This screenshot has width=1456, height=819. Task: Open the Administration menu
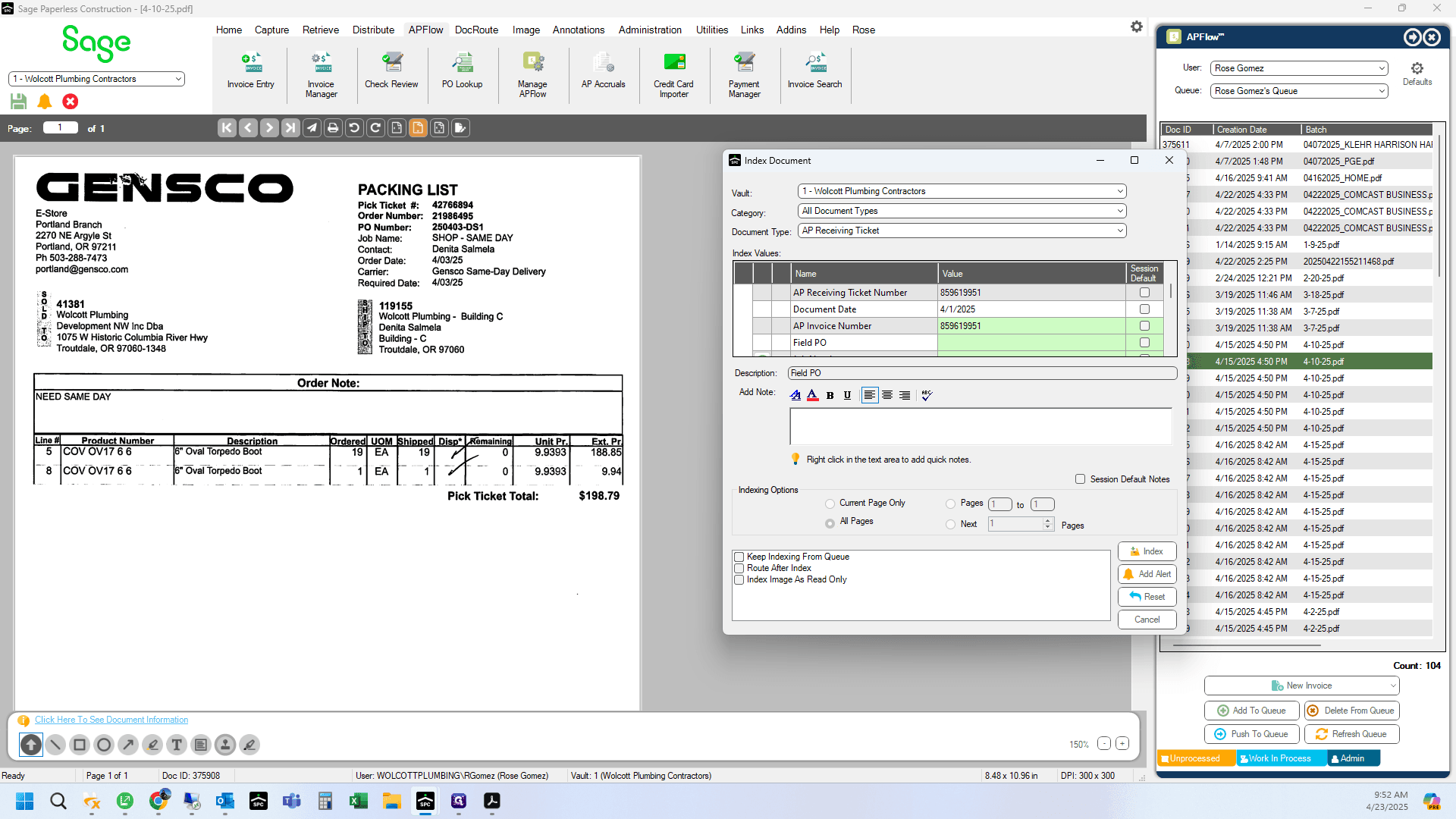pos(650,30)
